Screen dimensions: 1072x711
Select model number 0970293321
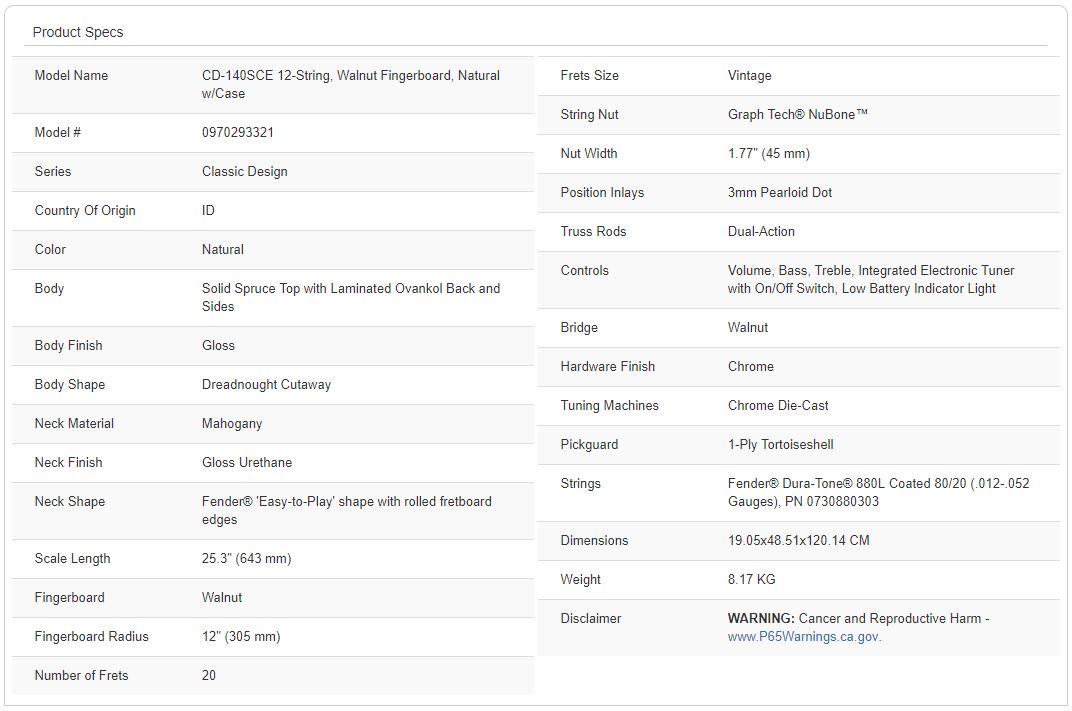(x=237, y=133)
